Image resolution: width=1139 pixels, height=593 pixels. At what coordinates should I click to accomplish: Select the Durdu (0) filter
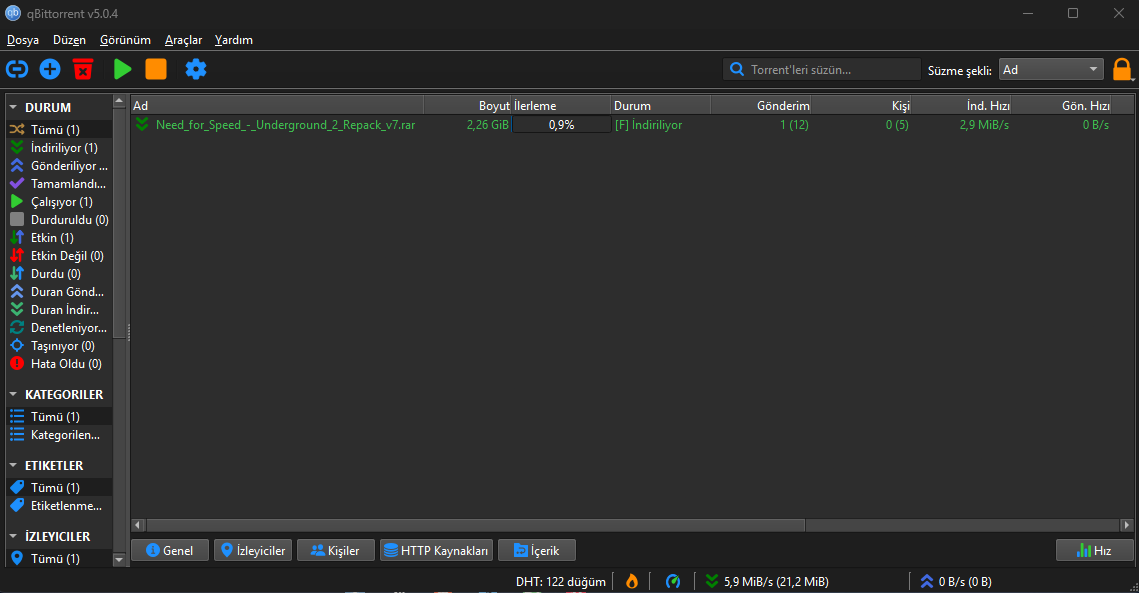(60, 274)
